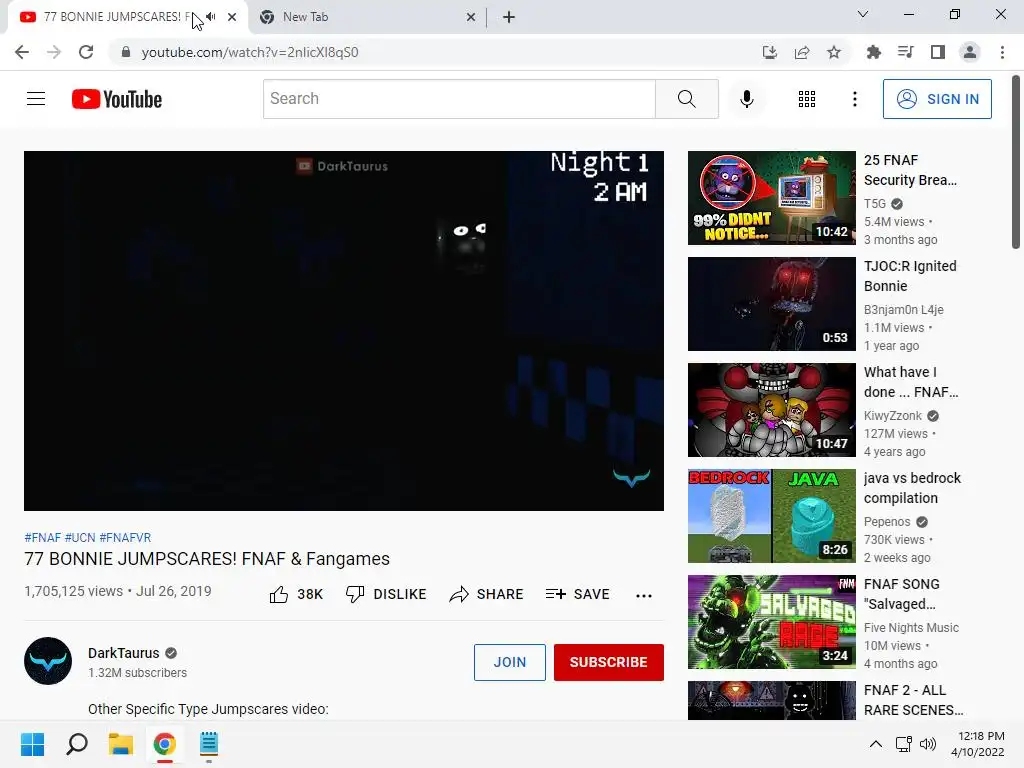Open java vs bedrock compilation thumbnail
This screenshot has height=768, width=1024.
pos(771,516)
